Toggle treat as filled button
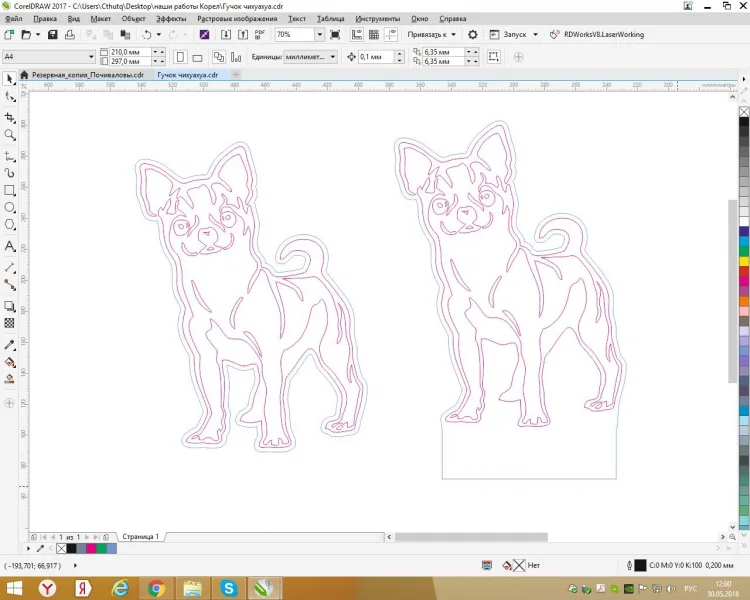This screenshot has width=750, height=600. [494, 57]
